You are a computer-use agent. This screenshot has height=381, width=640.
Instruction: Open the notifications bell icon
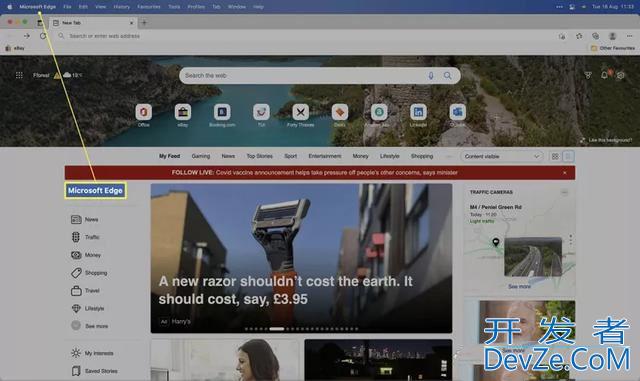click(x=604, y=75)
